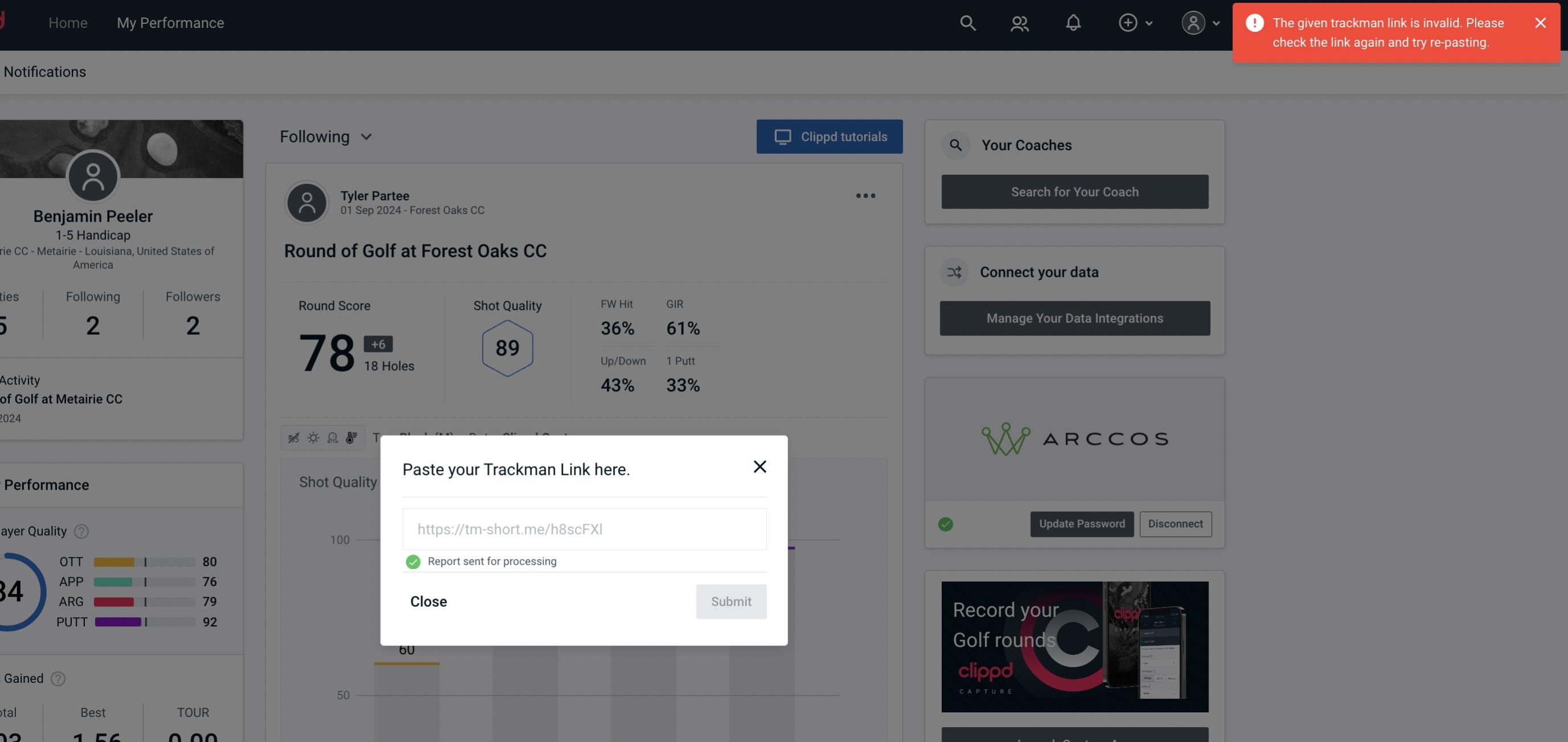Click the user profile avatar icon
This screenshot has height=742, width=1568.
tap(1192, 22)
